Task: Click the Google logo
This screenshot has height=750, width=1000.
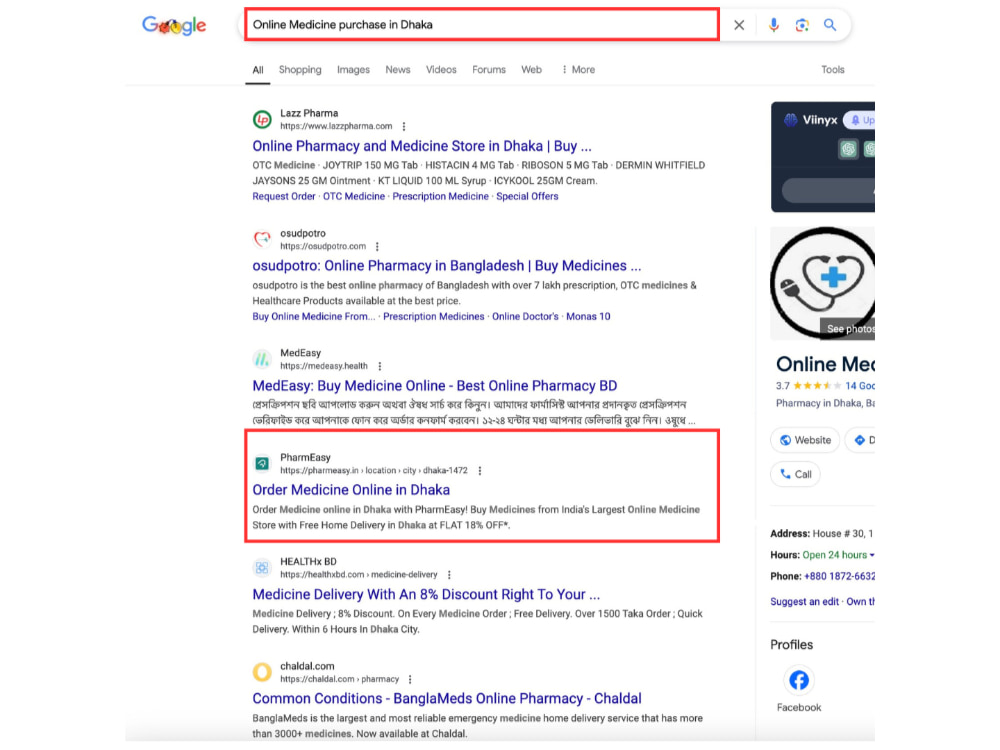Action: pyautogui.click(x=174, y=25)
